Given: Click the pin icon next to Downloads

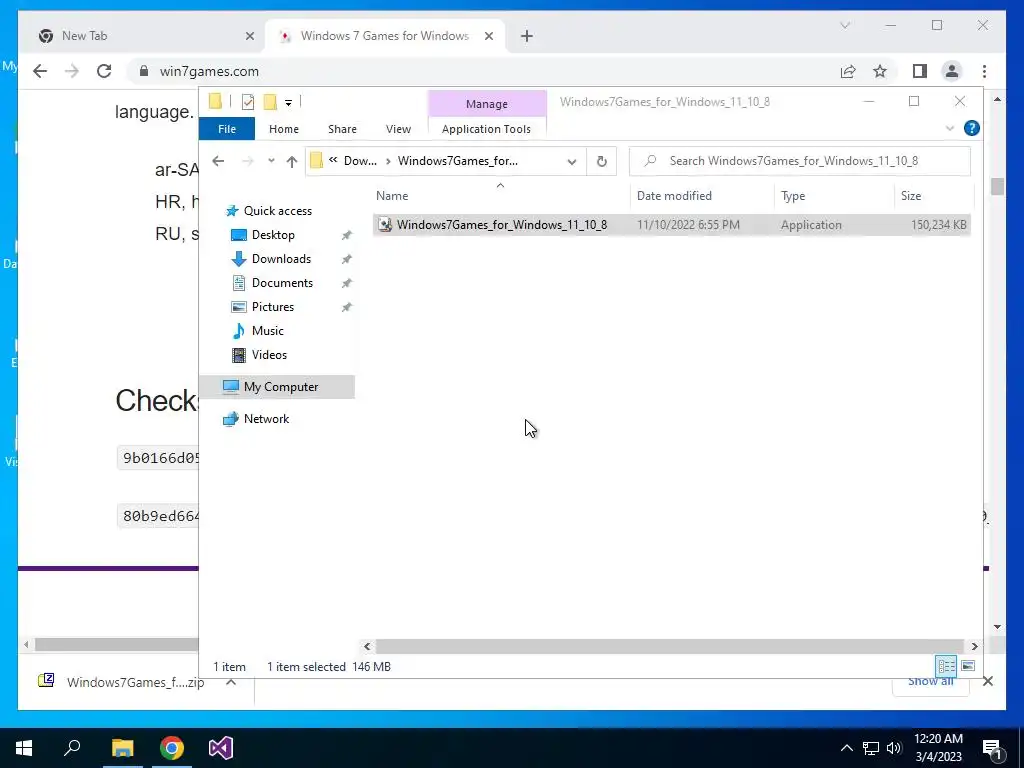Looking at the screenshot, I should [346, 259].
